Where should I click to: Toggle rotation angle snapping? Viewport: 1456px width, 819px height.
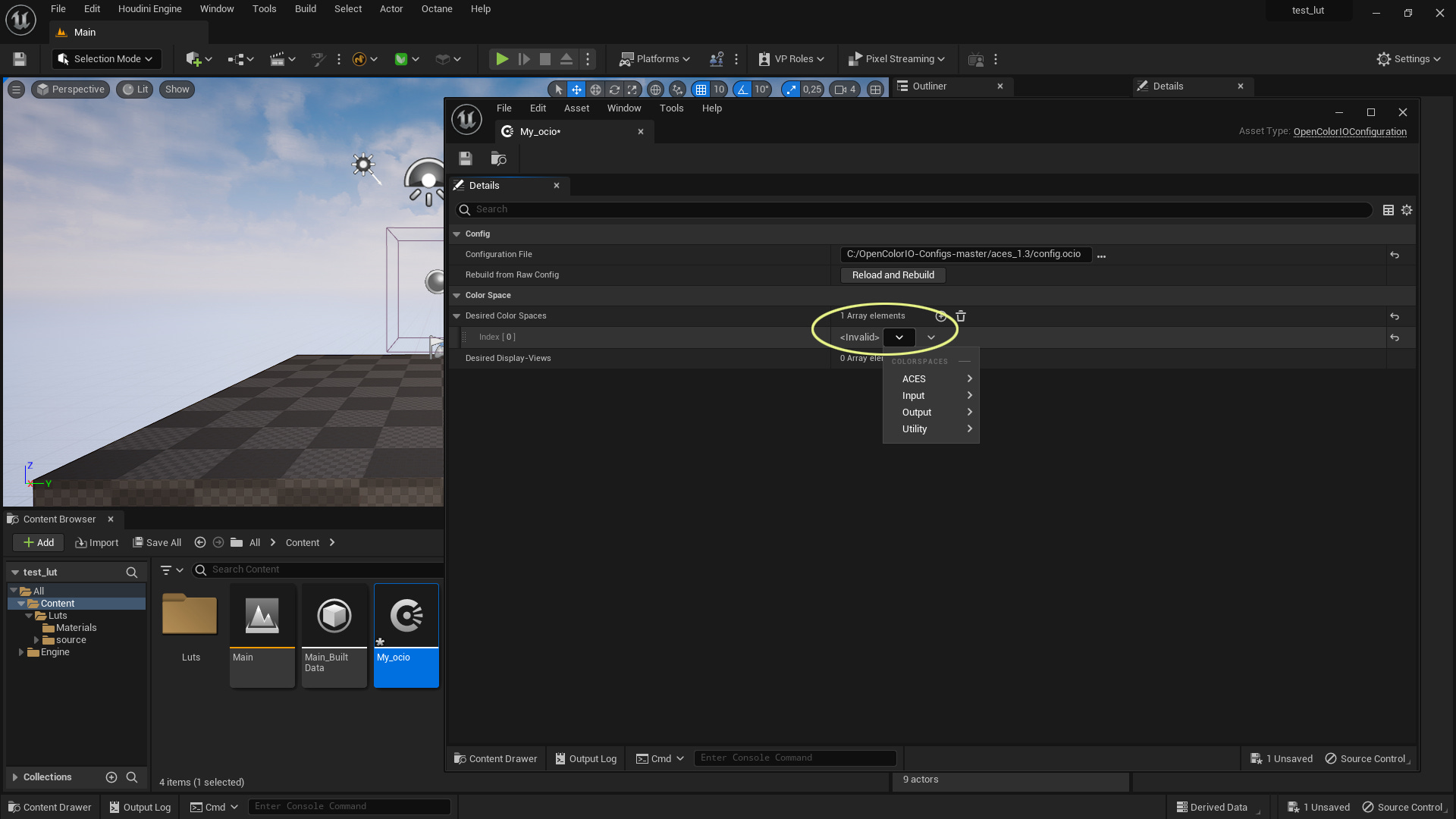742,89
